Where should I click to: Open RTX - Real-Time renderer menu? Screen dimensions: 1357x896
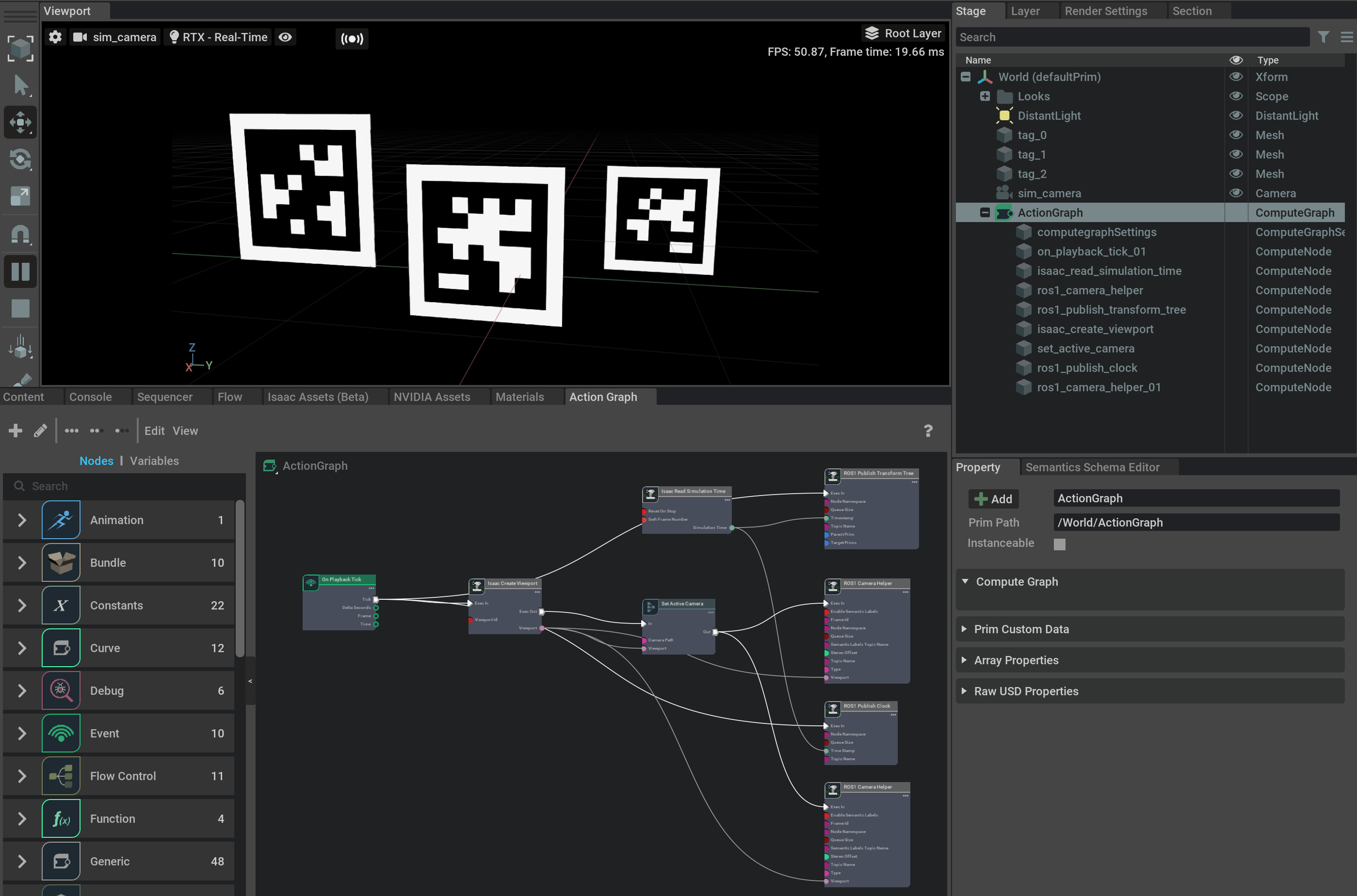tap(218, 37)
